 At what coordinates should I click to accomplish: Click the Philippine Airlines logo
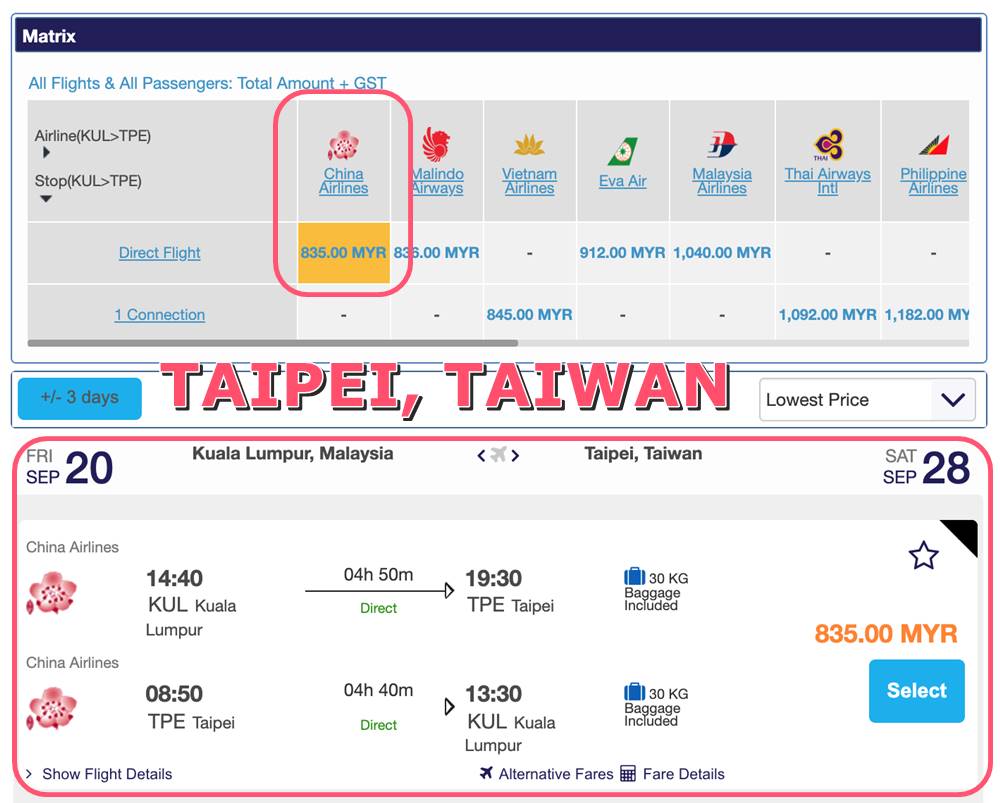tap(934, 145)
